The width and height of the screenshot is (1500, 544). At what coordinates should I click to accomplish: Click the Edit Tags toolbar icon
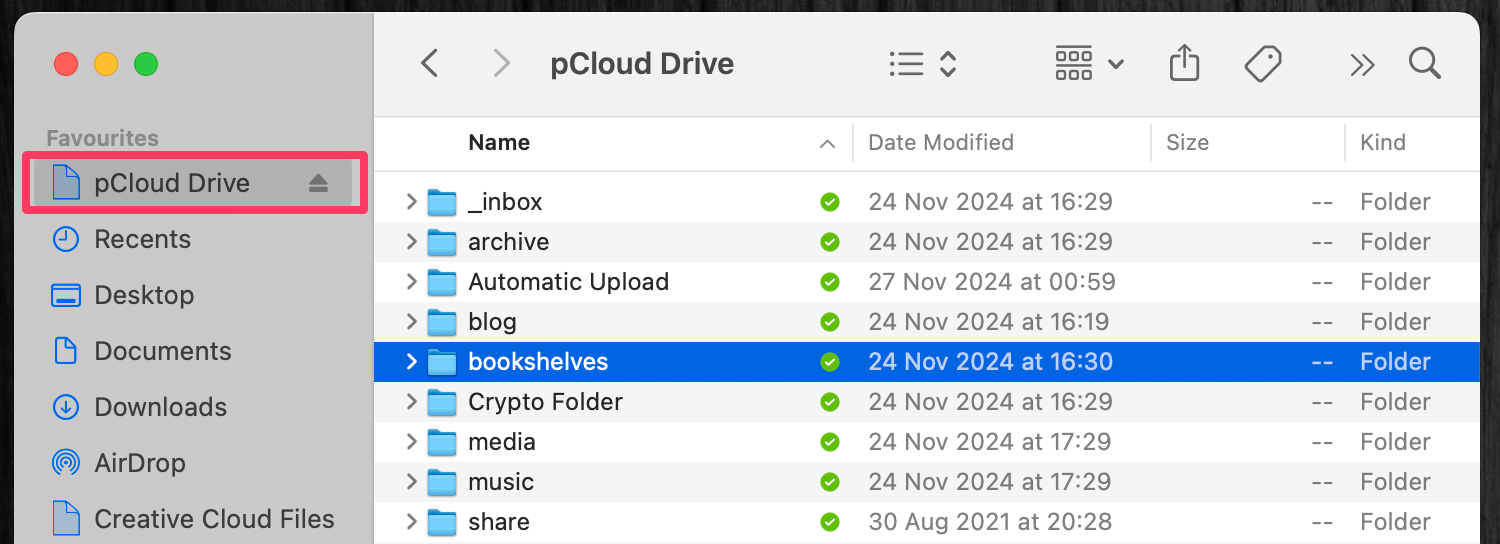[1263, 65]
